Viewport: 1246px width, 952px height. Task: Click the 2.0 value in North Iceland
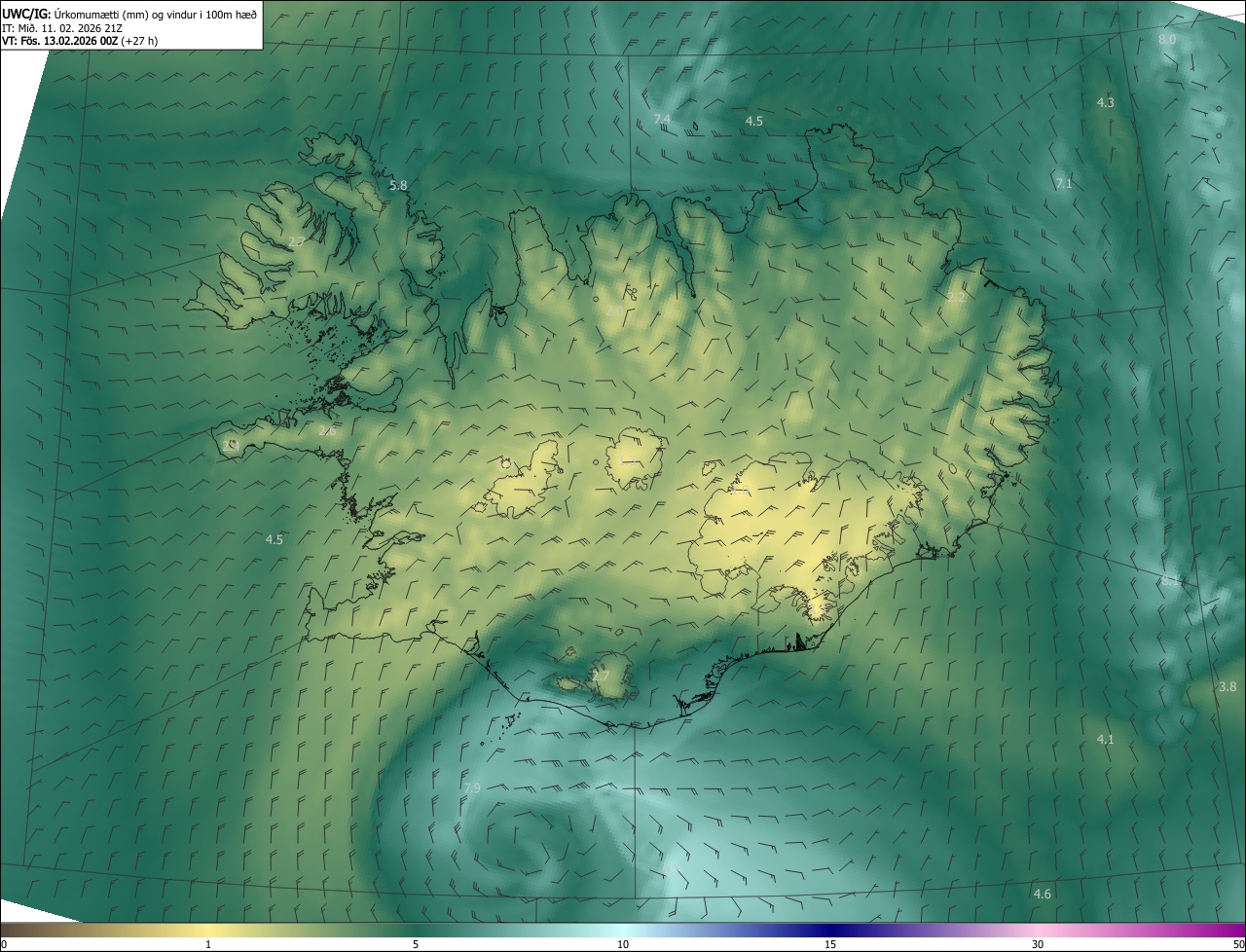click(x=614, y=311)
